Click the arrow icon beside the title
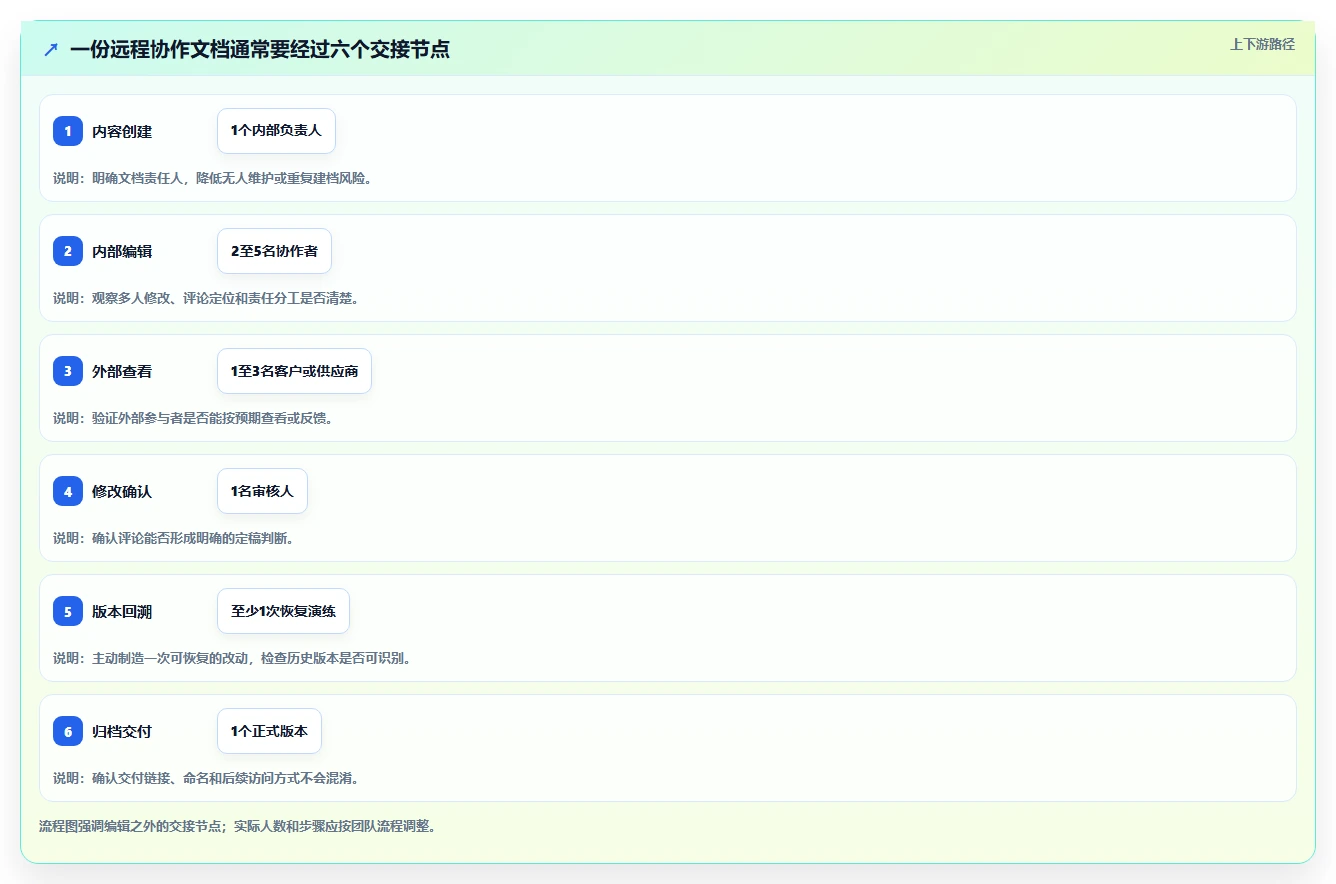The width and height of the screenshot is (1336, 884). coord(51,49)
